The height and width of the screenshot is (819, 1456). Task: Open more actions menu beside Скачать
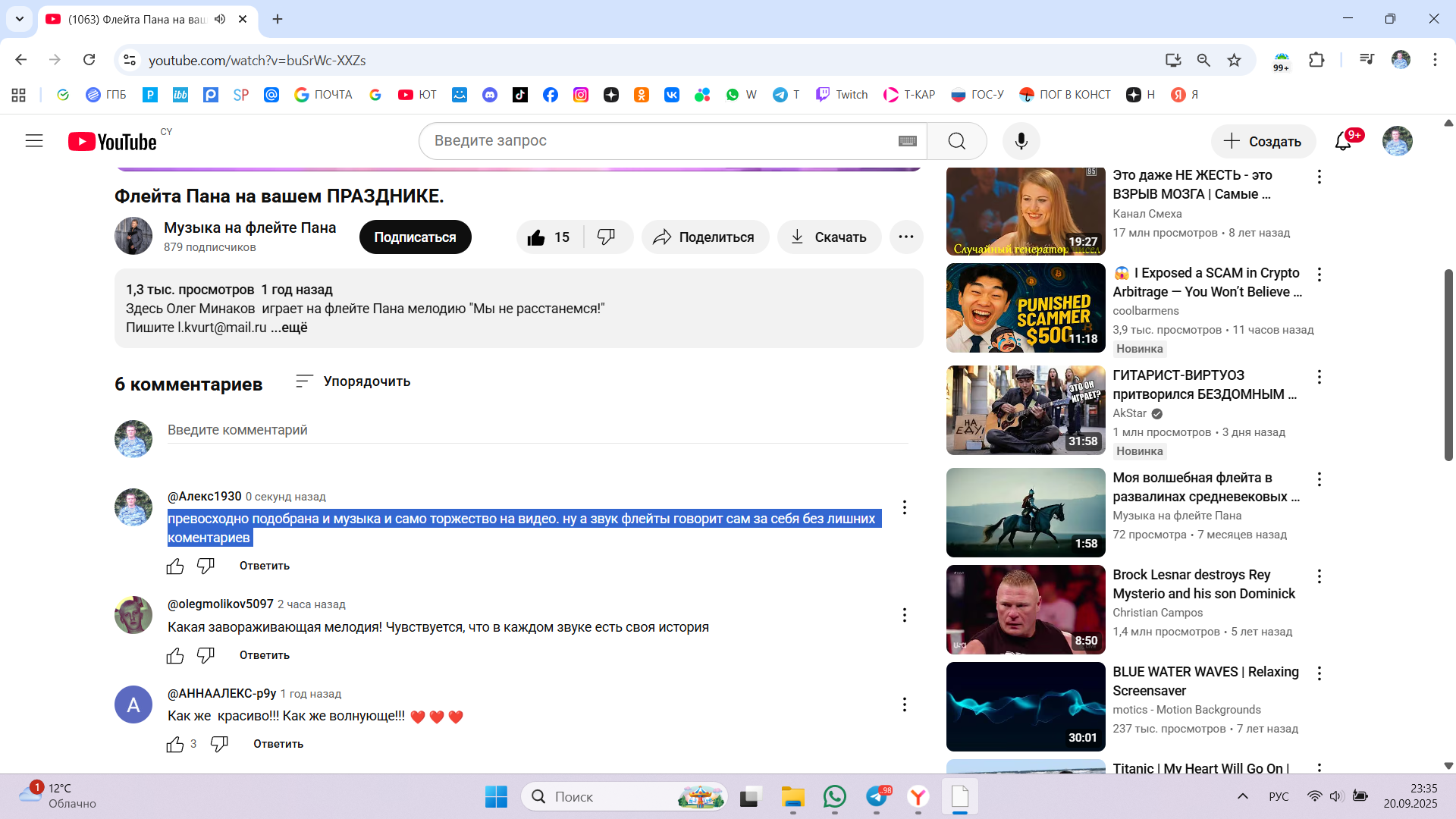pos(905,237)
